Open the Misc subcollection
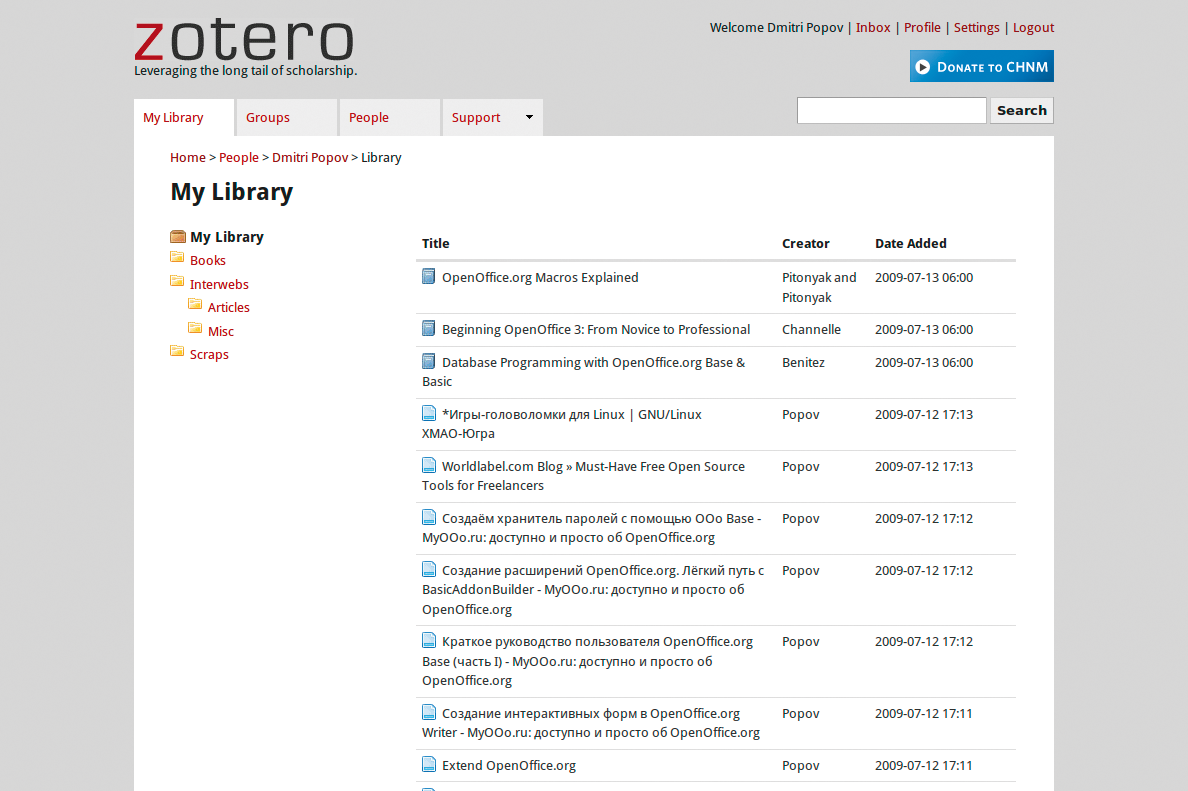 pyautogui.click(x=220, y=332)
